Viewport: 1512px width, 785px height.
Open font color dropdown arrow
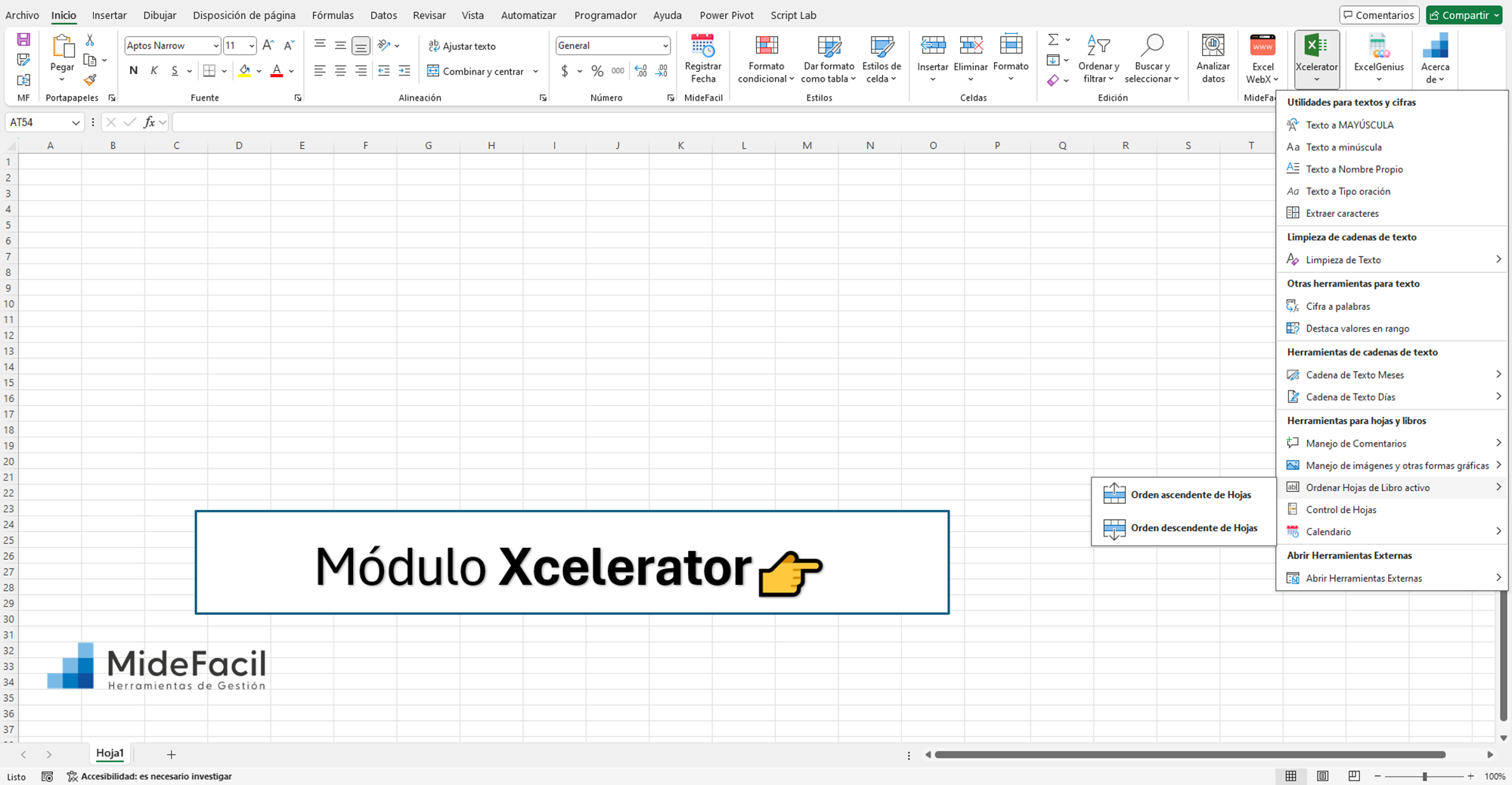(291, 71)
